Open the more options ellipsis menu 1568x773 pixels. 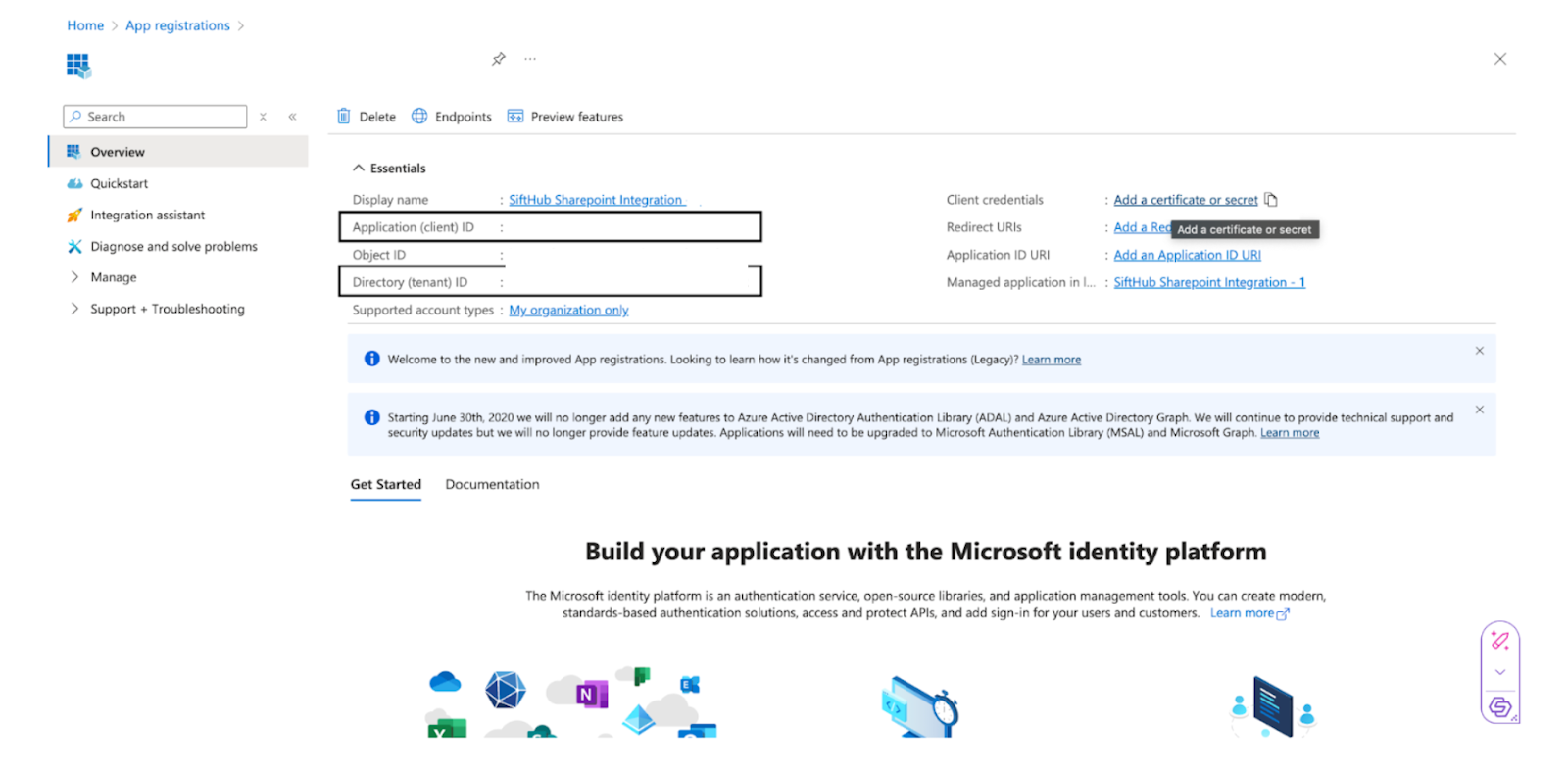point(530,59)
